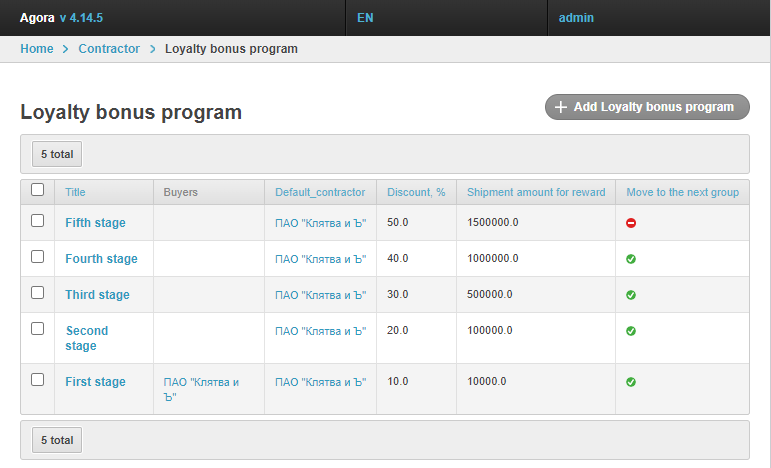Screen dimensions: 771x468
Task: Open the admin user menu
Action: [576, 18]
